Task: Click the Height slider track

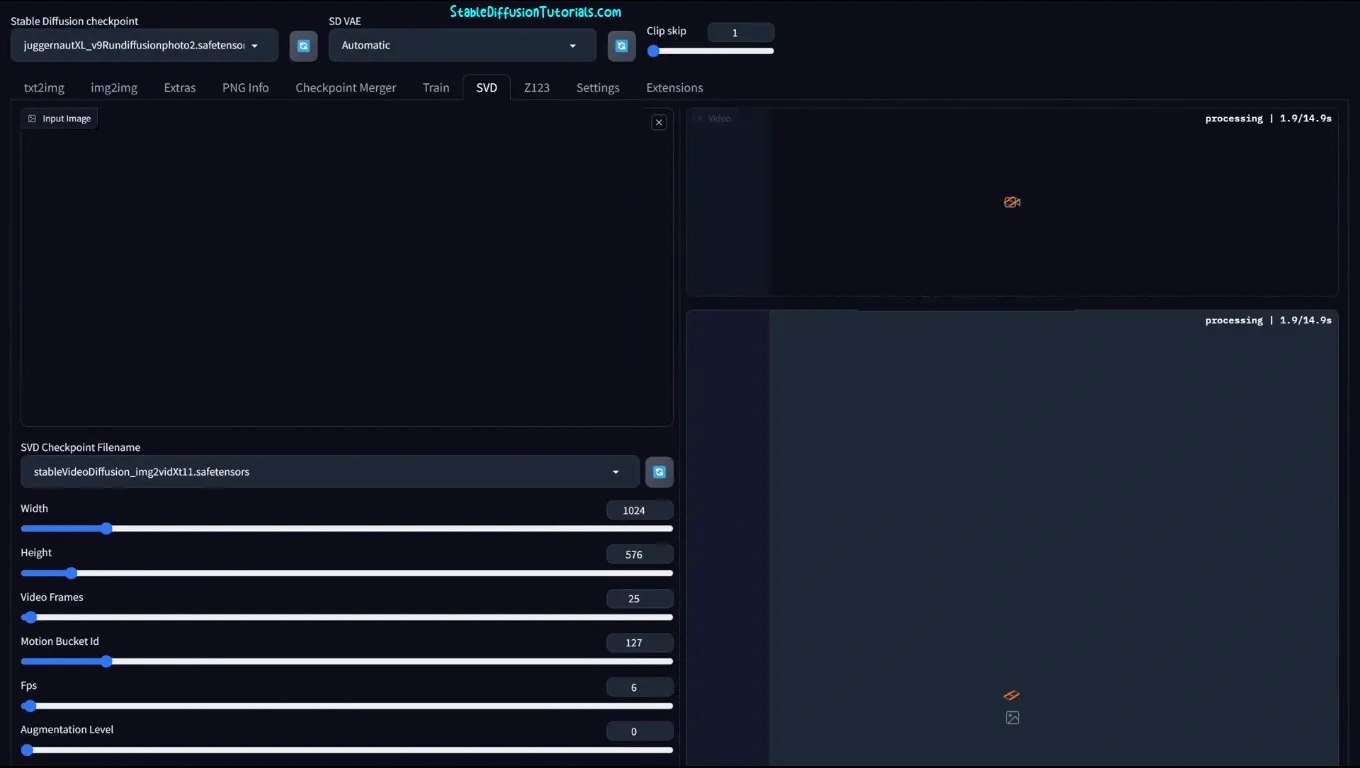Action: click(x=346, y=573)
